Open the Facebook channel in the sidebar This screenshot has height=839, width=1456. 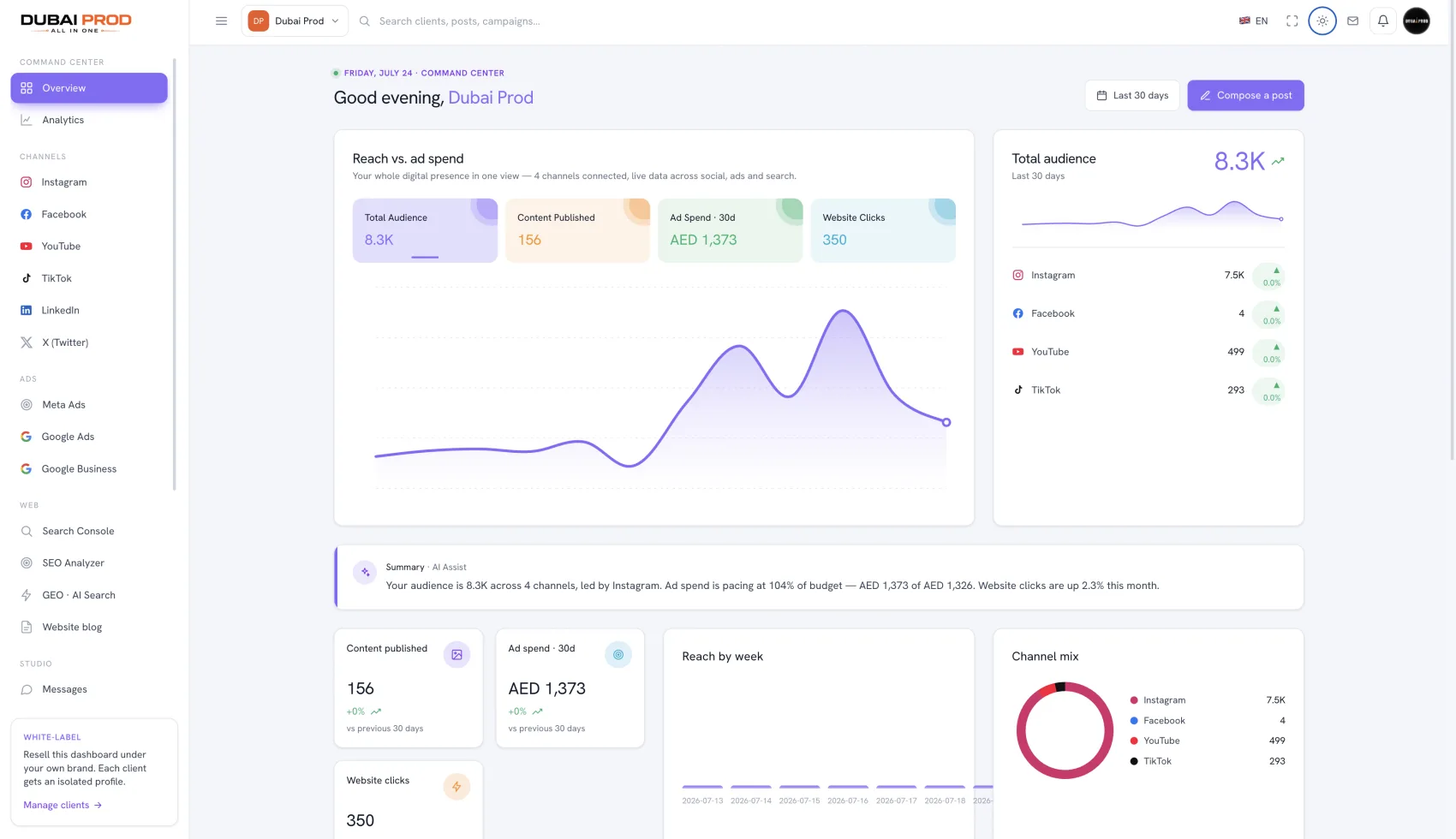click(x=89, y=214)
